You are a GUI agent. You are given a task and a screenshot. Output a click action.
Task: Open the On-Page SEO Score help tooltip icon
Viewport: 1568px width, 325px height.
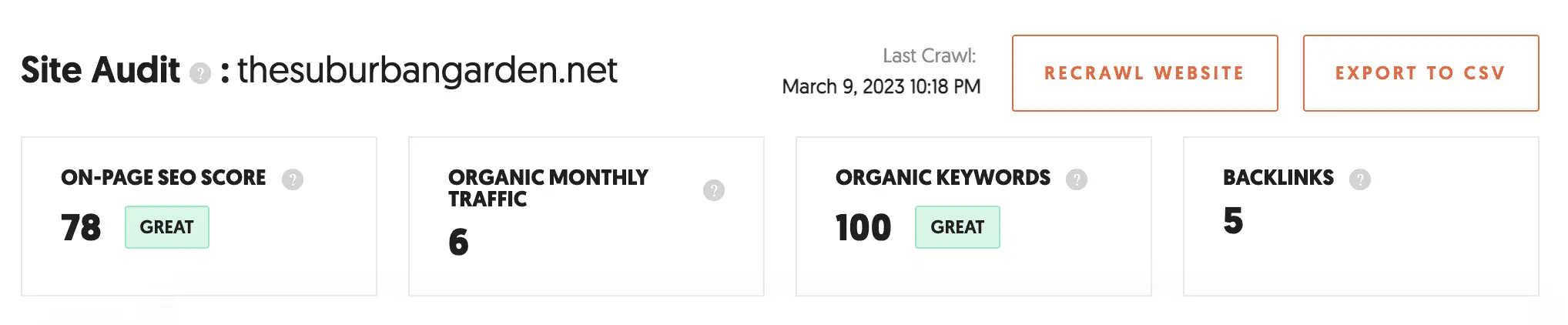293,179
